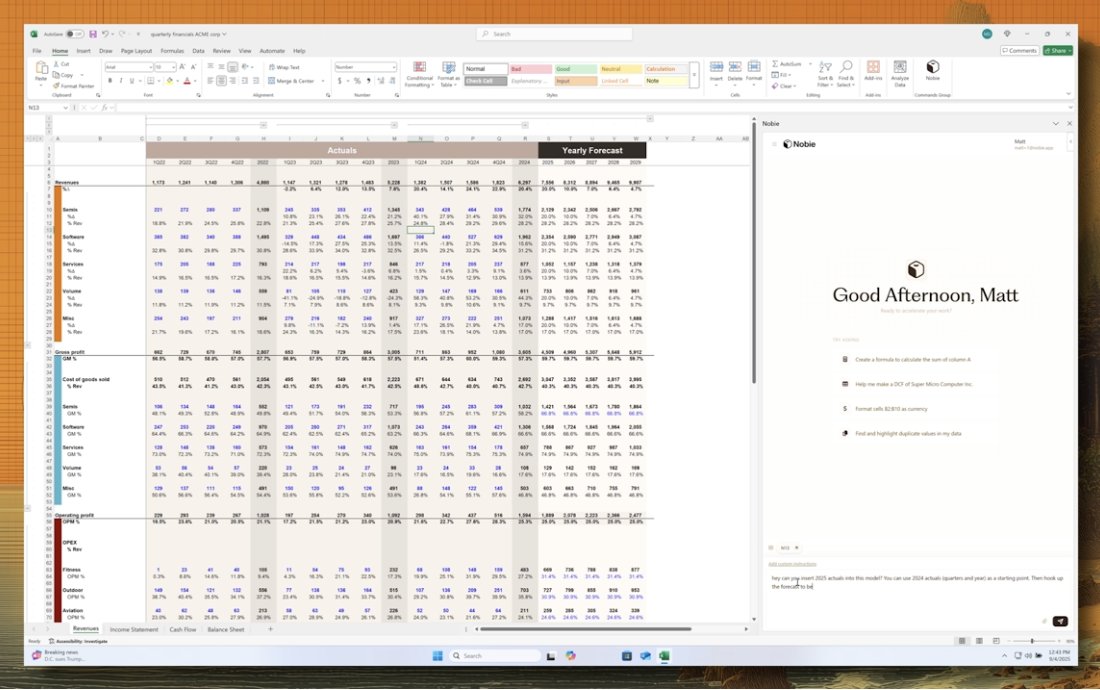Open the Number format dropdown
The image size is (1100, 690).
[365, 67]
